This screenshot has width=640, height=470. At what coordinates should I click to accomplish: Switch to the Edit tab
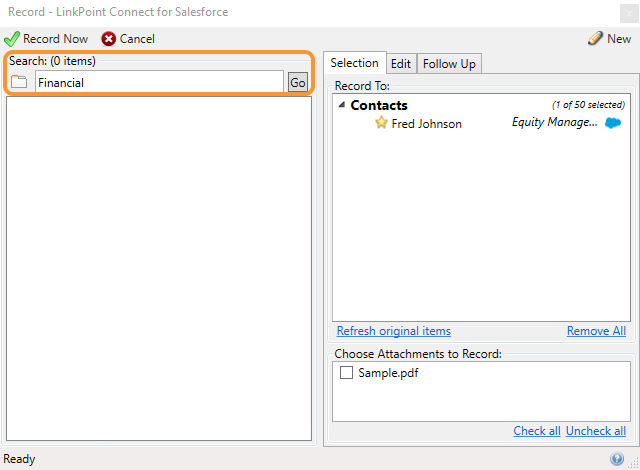tap(401, 64)
